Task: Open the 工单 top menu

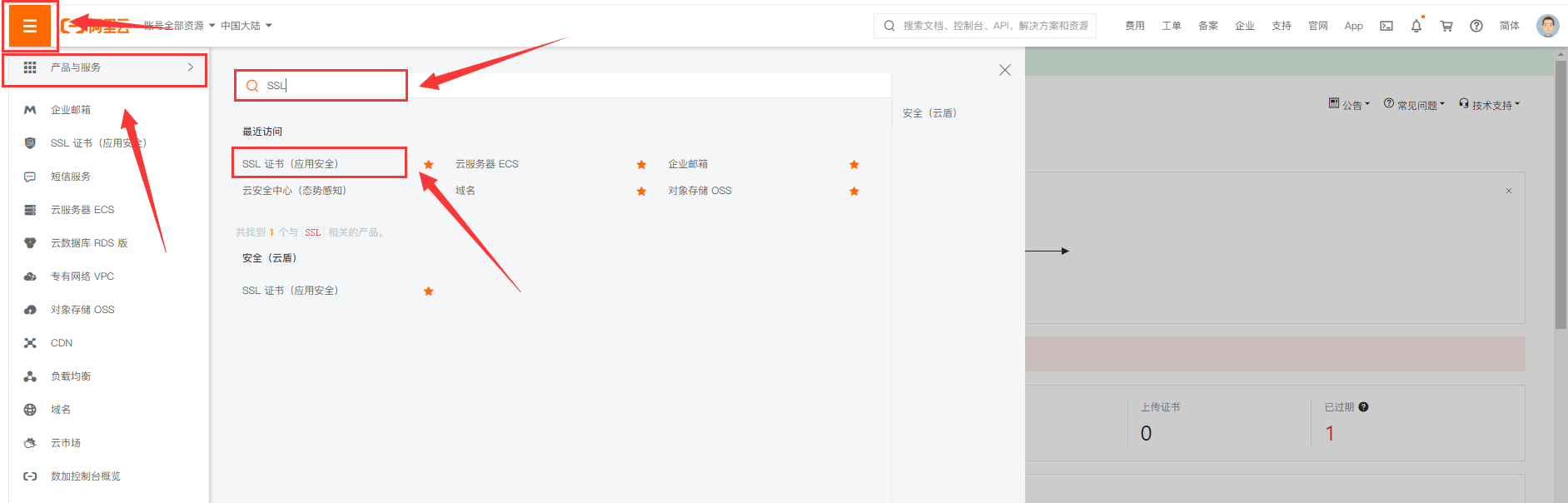Action: click(1172, 26)
